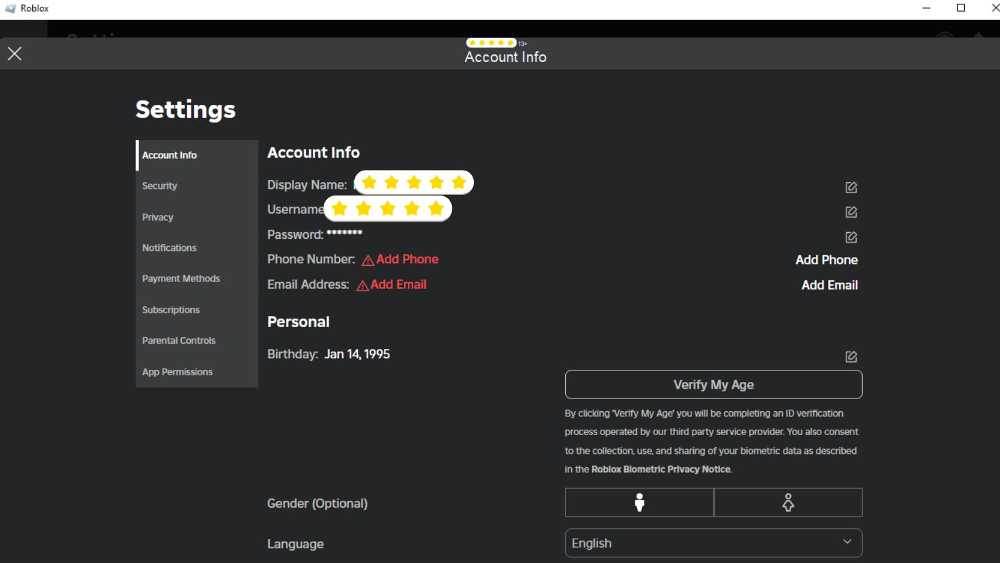Select the male gender icon
This screenshot has height=563, width=1000.
coord(639,502)
